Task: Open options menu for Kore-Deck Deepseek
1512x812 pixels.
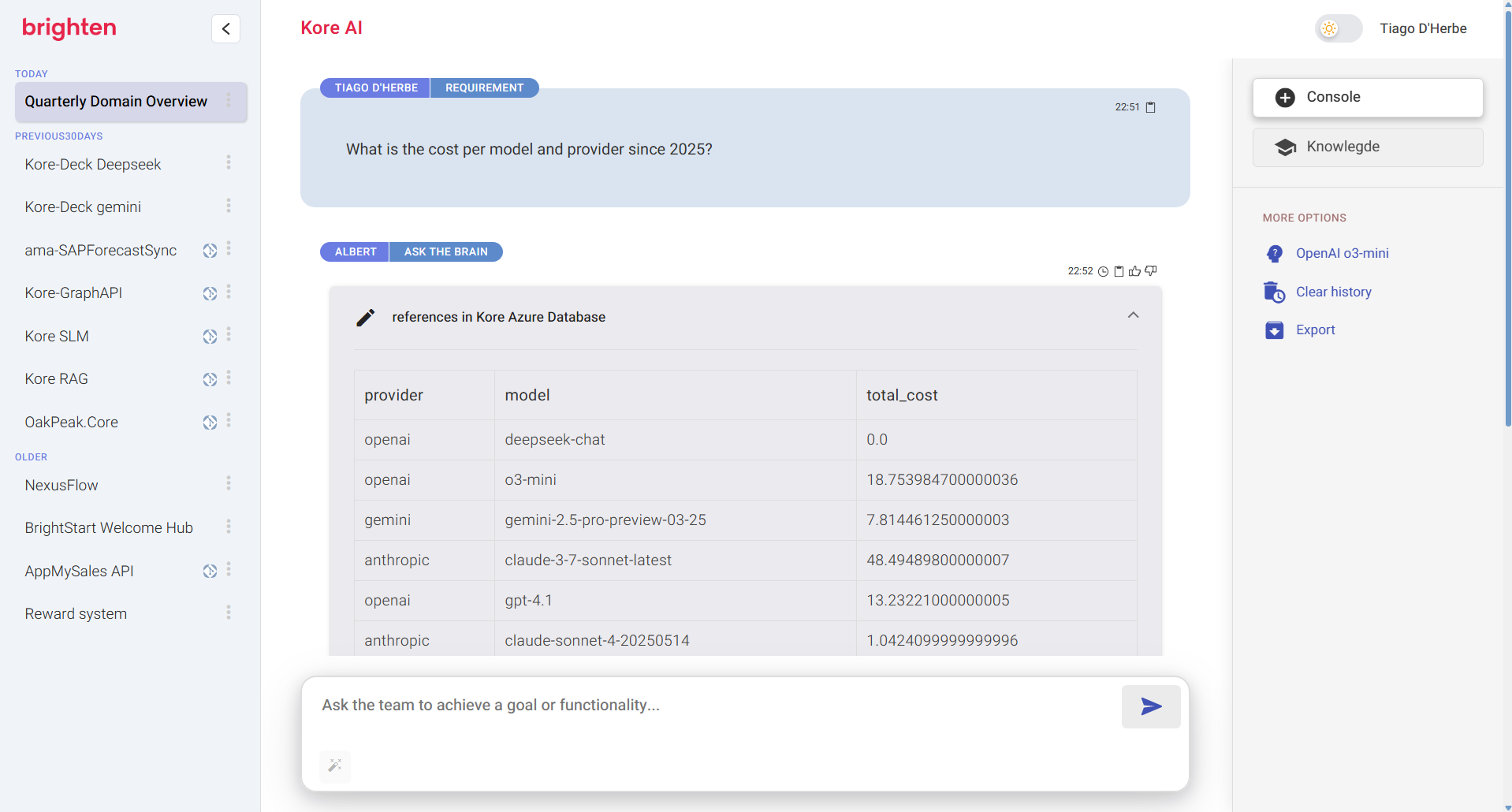Action: [229, 162]
